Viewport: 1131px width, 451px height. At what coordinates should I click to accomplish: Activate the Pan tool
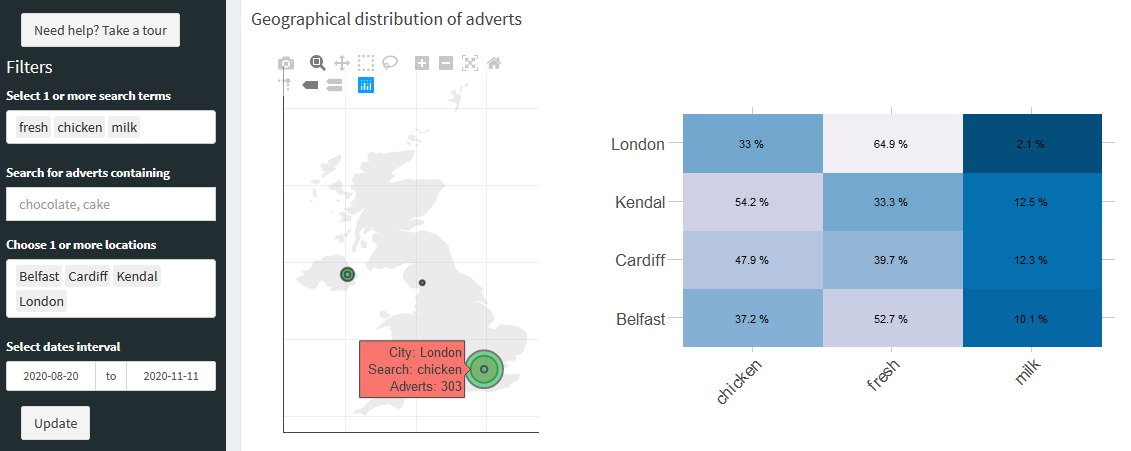click(x=342, y=63)
